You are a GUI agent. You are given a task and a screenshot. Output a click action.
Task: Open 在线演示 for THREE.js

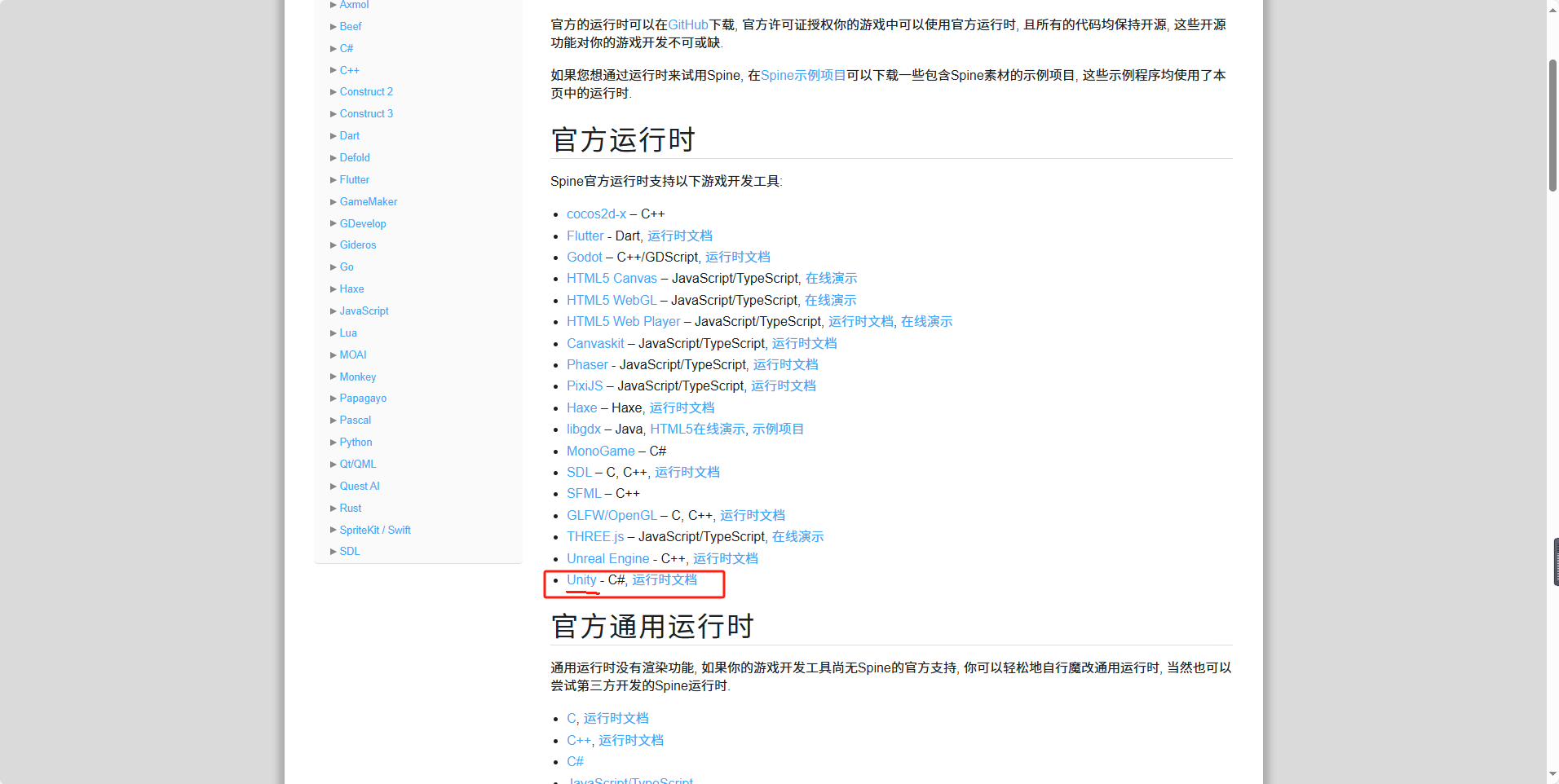coord(798,536)
